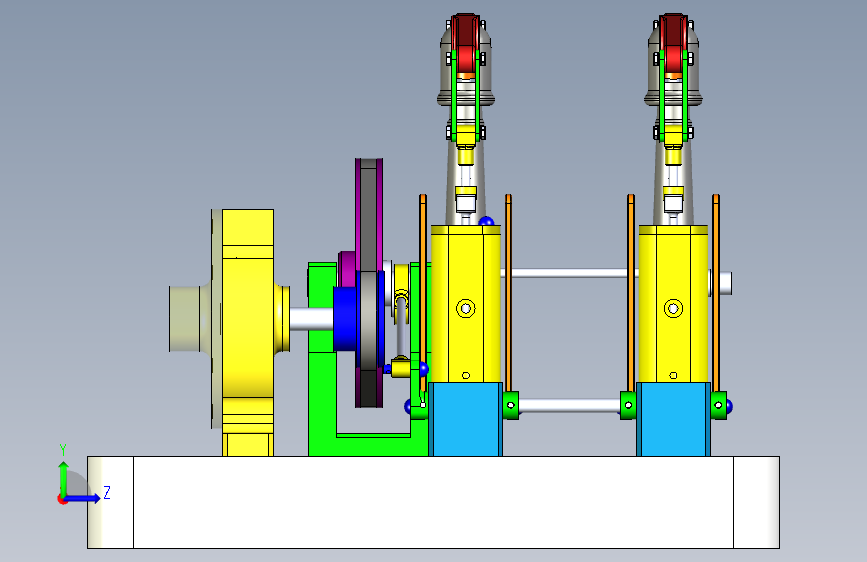Select the white shaft between flywheel and blue hub
This screenshot has height=562, width=867.
click(x=311, y=319)
